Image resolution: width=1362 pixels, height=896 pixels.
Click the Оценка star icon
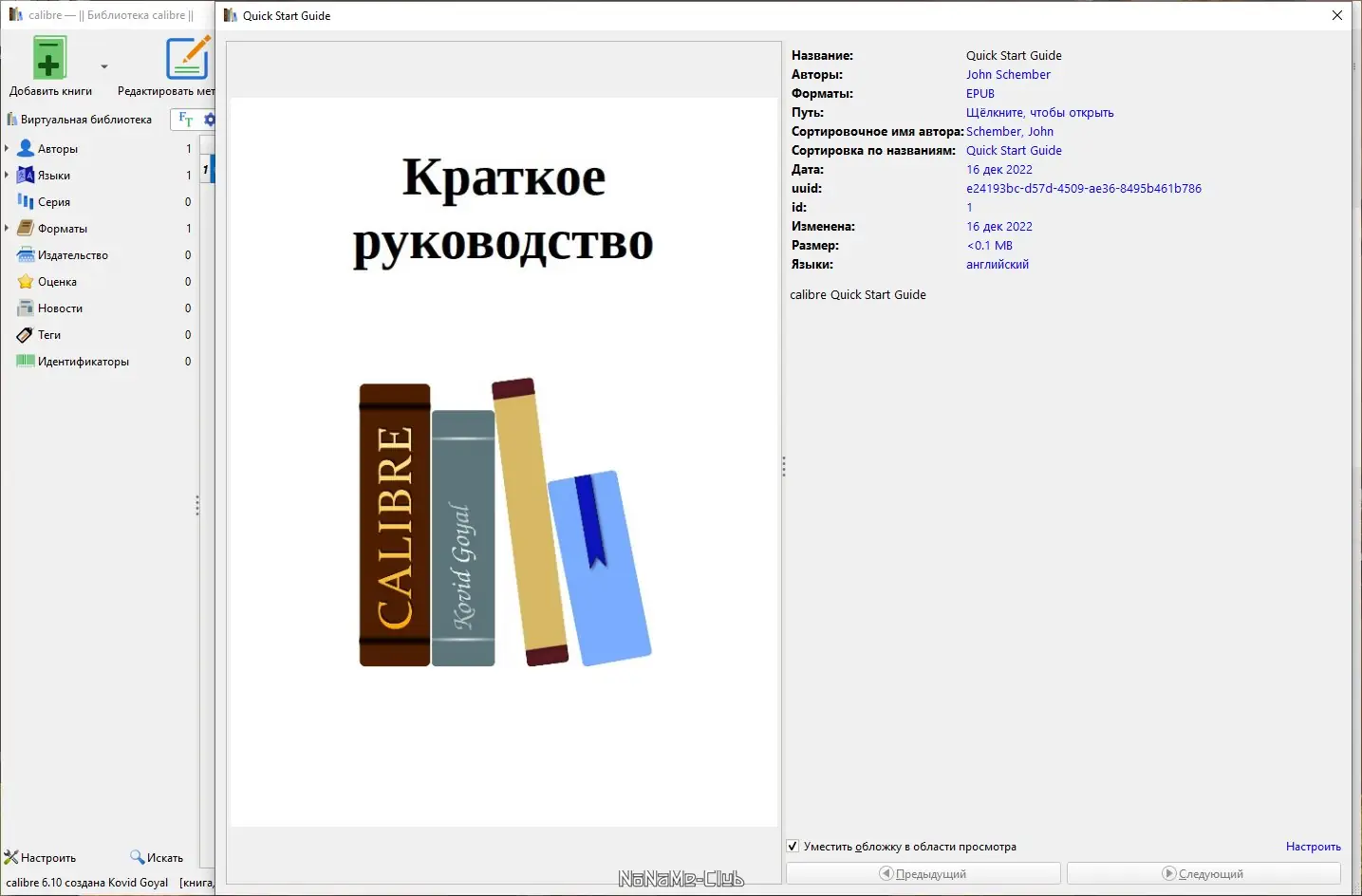pos(26,281)
